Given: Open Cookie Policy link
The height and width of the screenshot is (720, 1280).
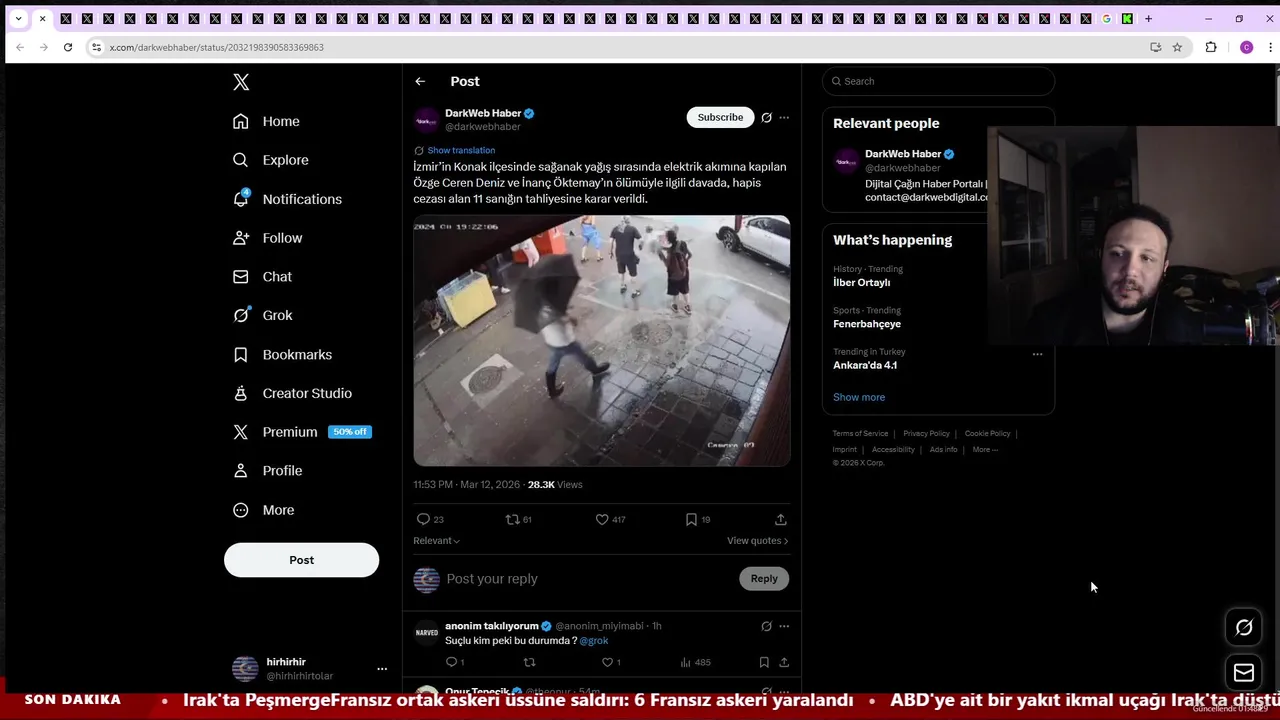Looking at the screenshot, I should tap(988, 434).
